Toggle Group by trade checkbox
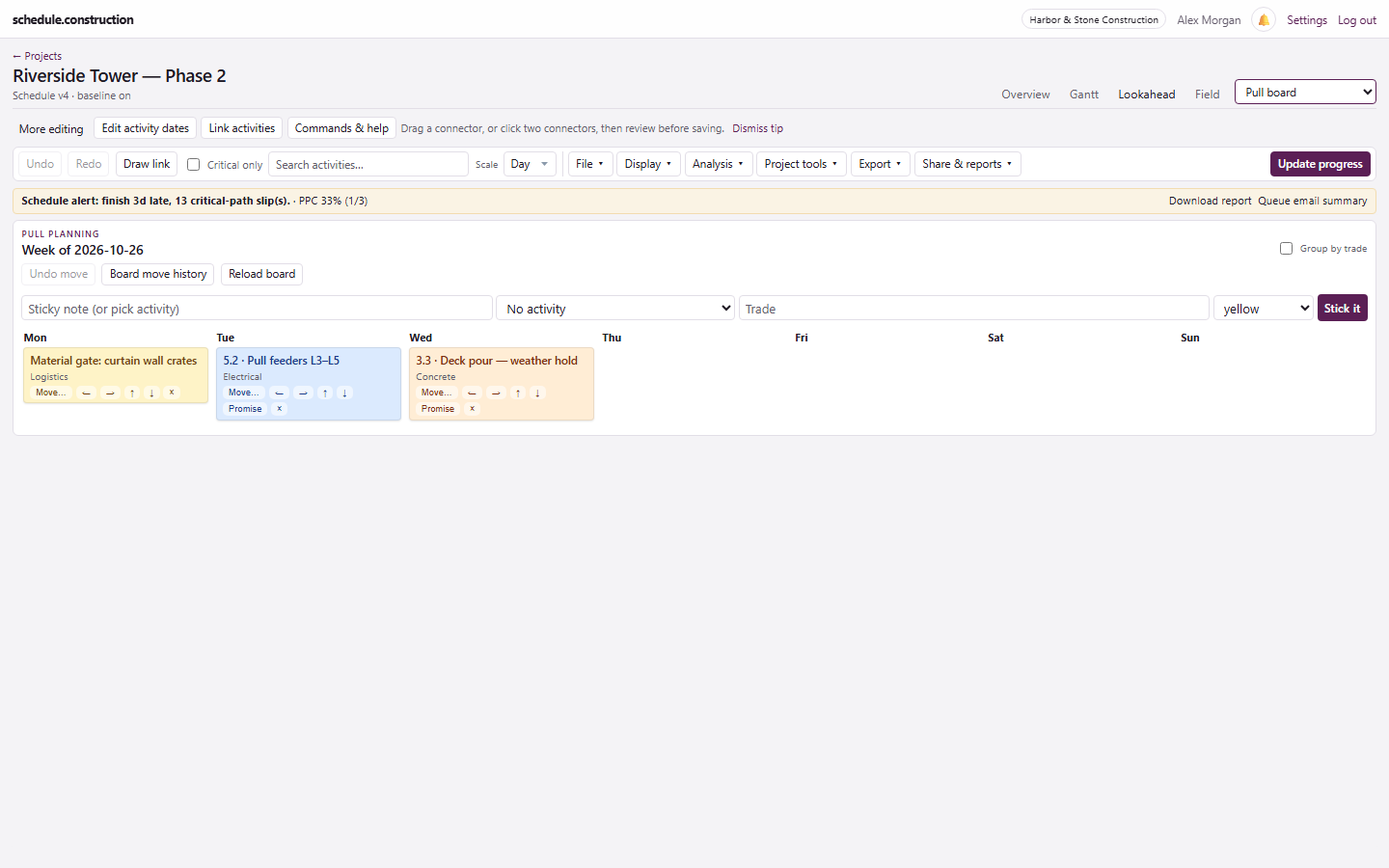Viewport: 1389px width, 868px height. (1286, 249)
